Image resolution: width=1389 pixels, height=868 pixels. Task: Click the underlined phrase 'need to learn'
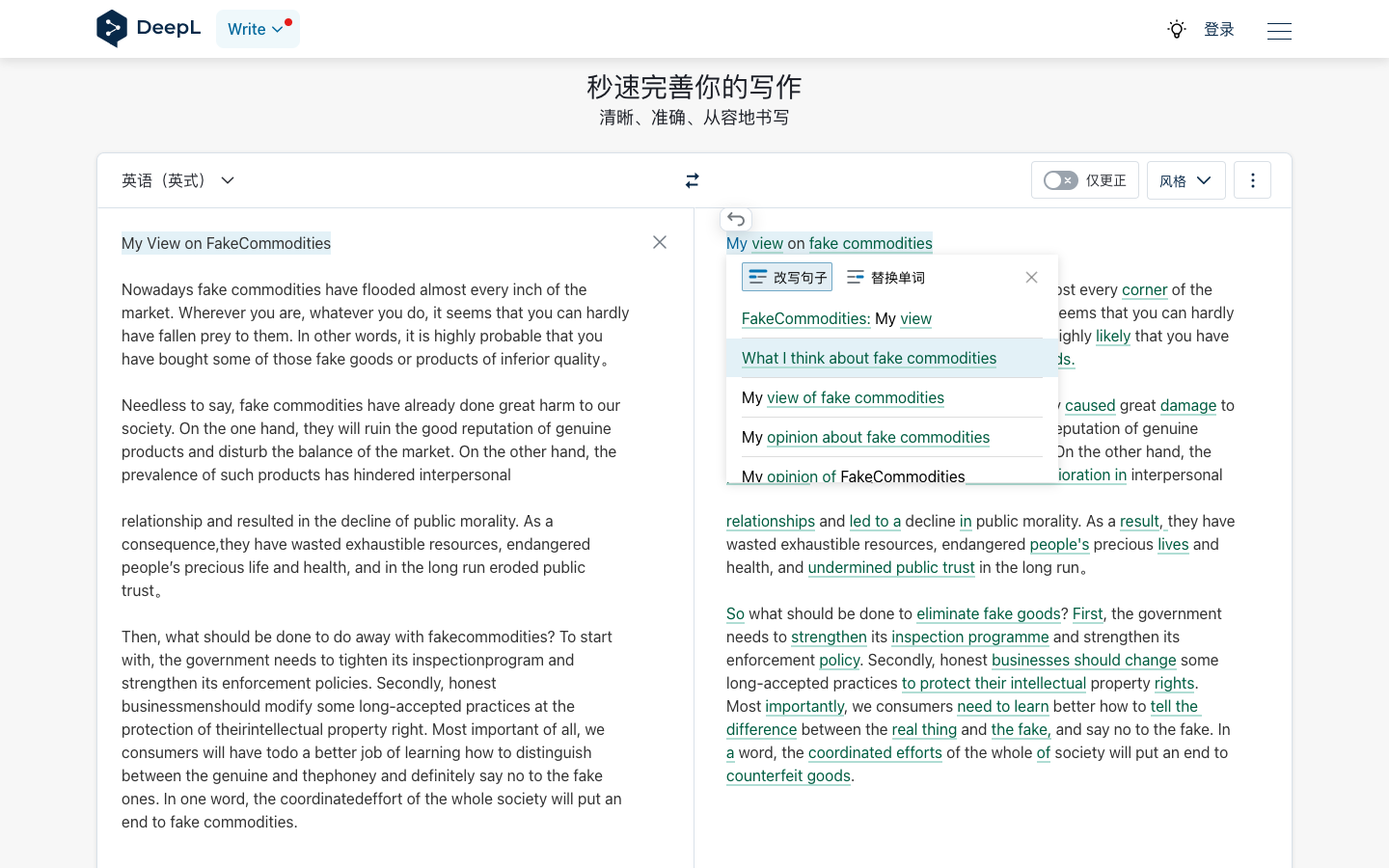coord(1003,706)
